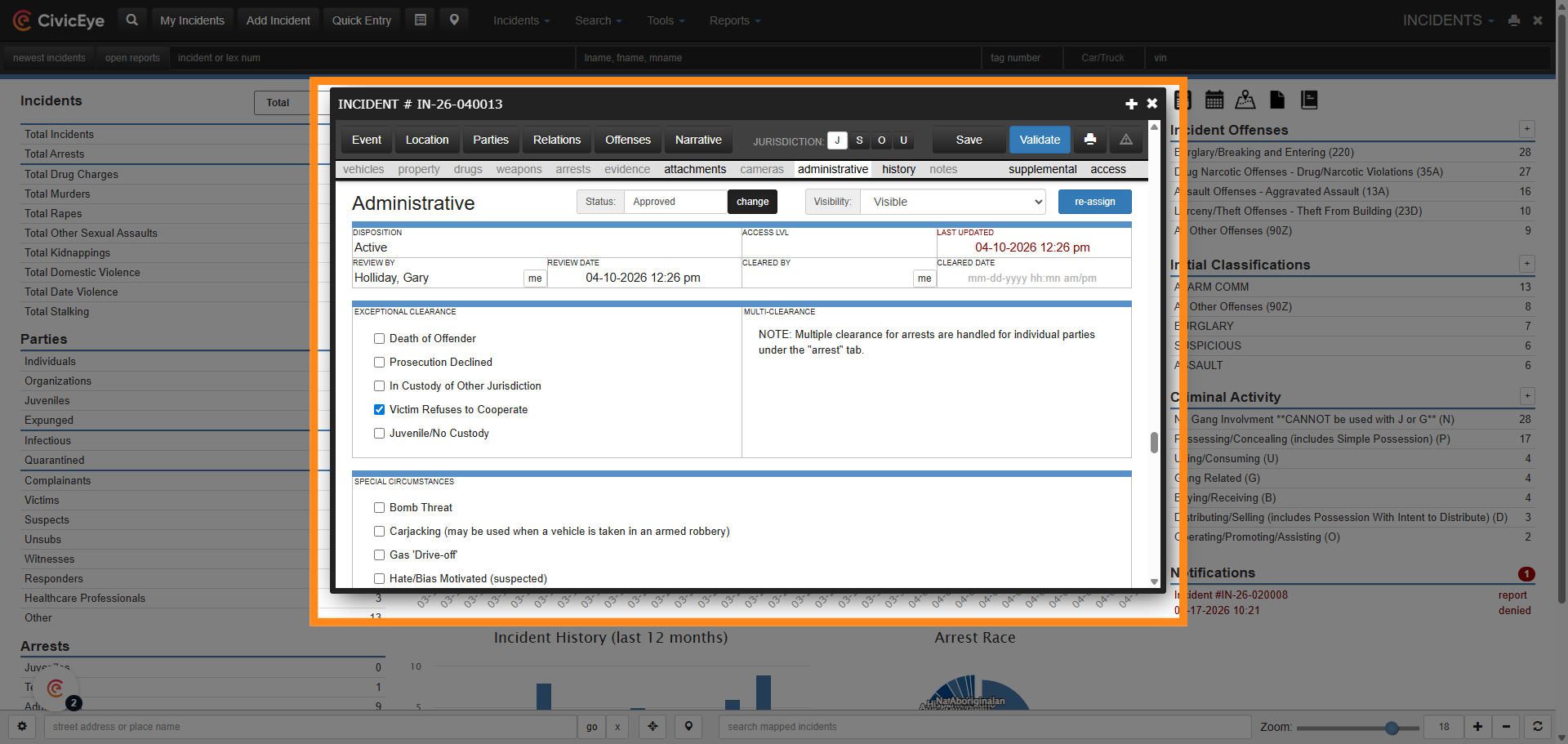Expand the Incident Offenses panel
This screenshot has height=744, width=1568.
tap(1526, 129)
